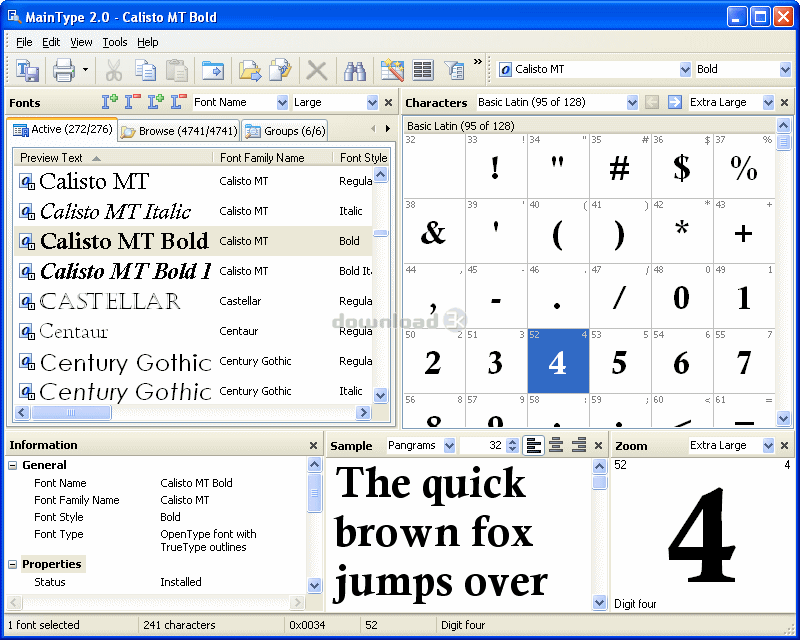
Task: Open the Large size dropdown in Fonts panel
Action: (x=372, y=103)
